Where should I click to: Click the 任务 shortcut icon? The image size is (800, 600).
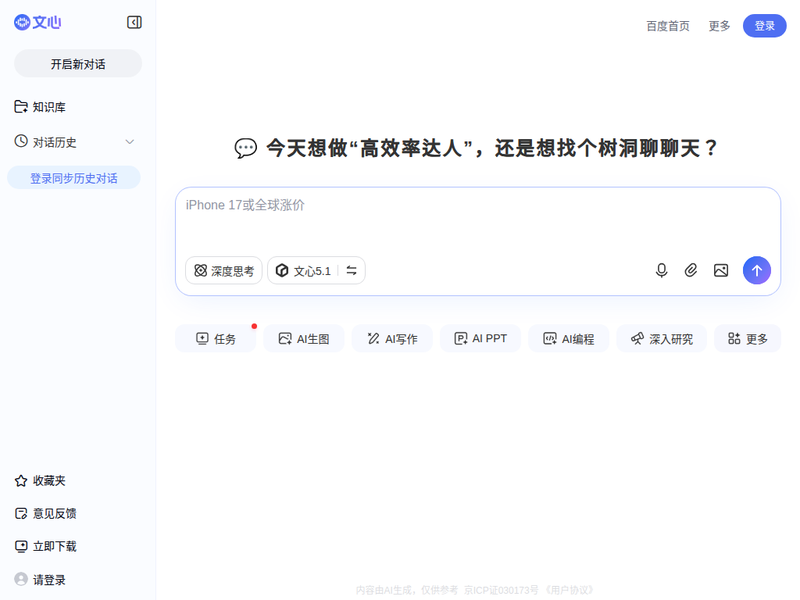point(203,338)
